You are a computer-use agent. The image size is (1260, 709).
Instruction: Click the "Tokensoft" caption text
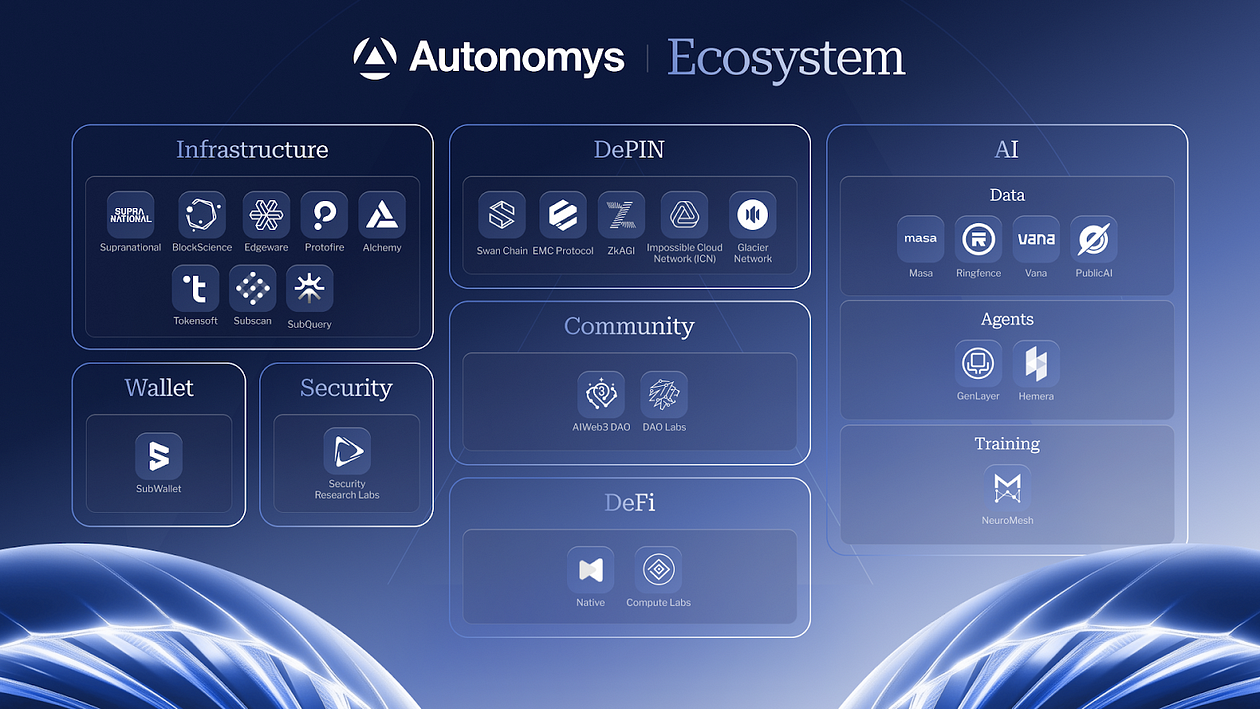click(196, 321)
